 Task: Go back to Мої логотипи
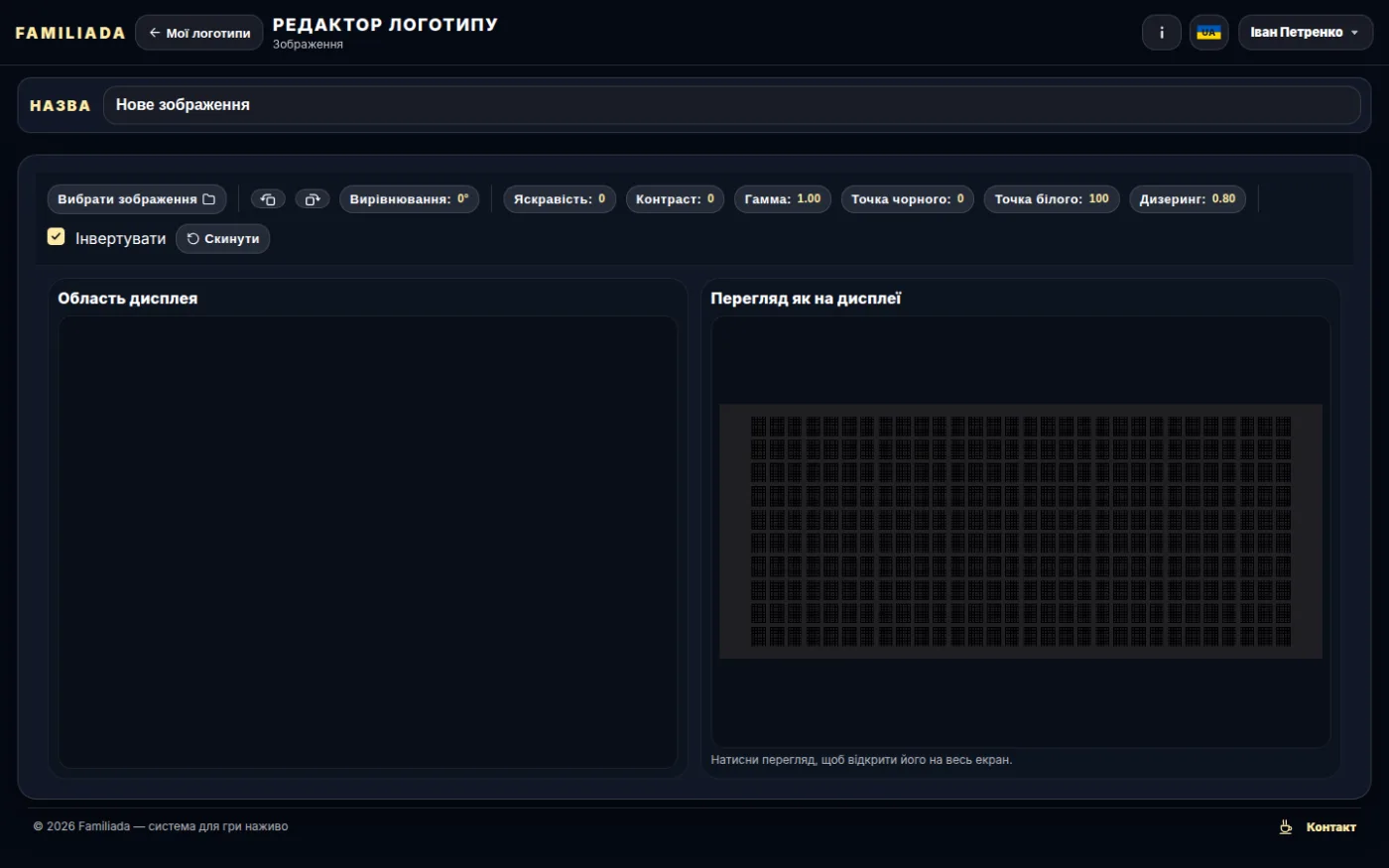[199, 33]
